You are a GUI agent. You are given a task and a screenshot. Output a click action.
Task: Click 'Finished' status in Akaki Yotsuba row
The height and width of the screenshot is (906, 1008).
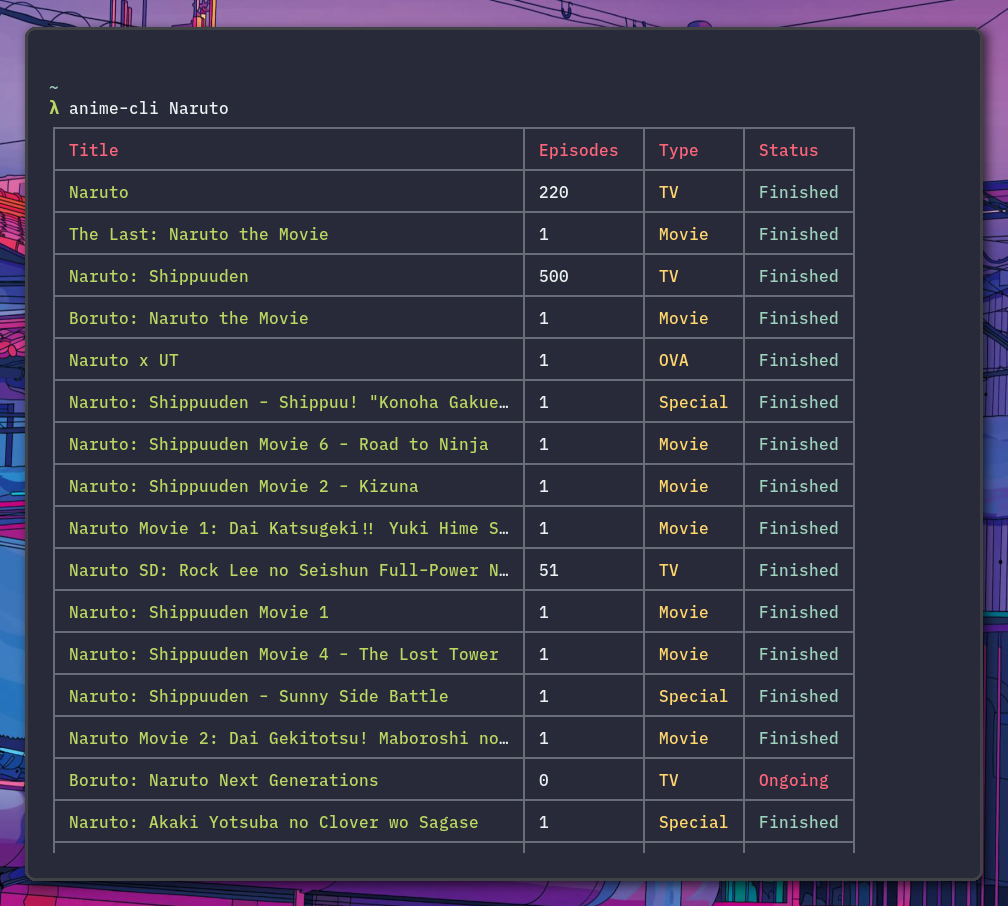click(798, 822)
